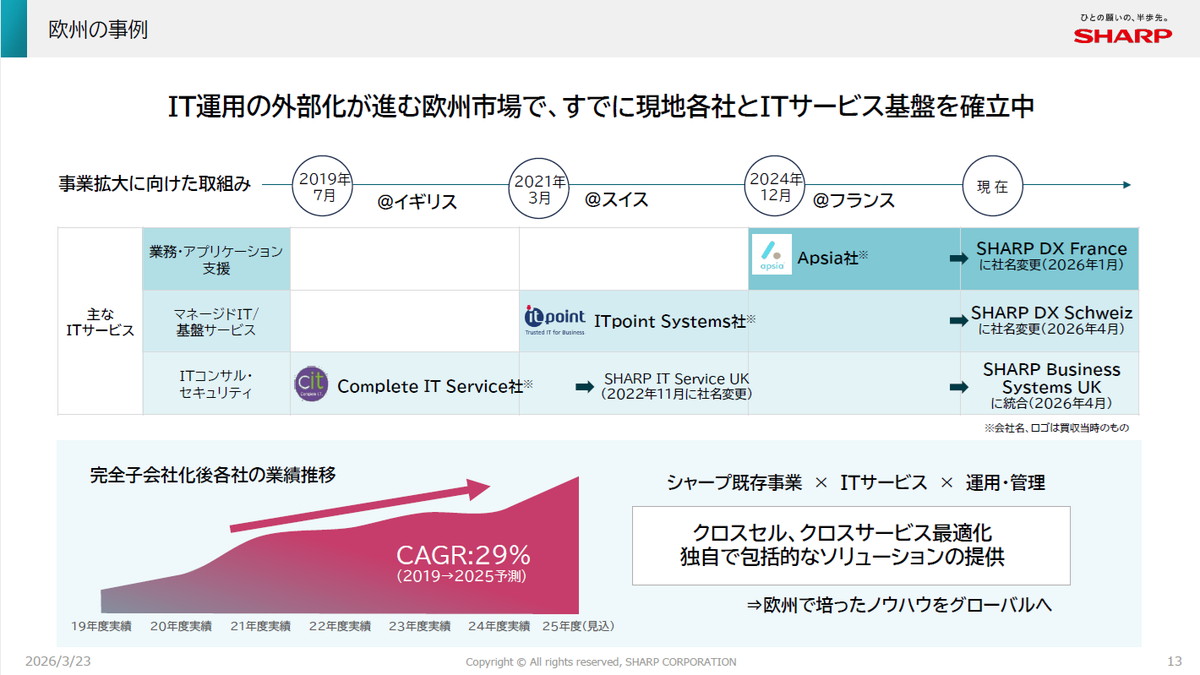Click the Apsia company logo

tap(771, 255)
